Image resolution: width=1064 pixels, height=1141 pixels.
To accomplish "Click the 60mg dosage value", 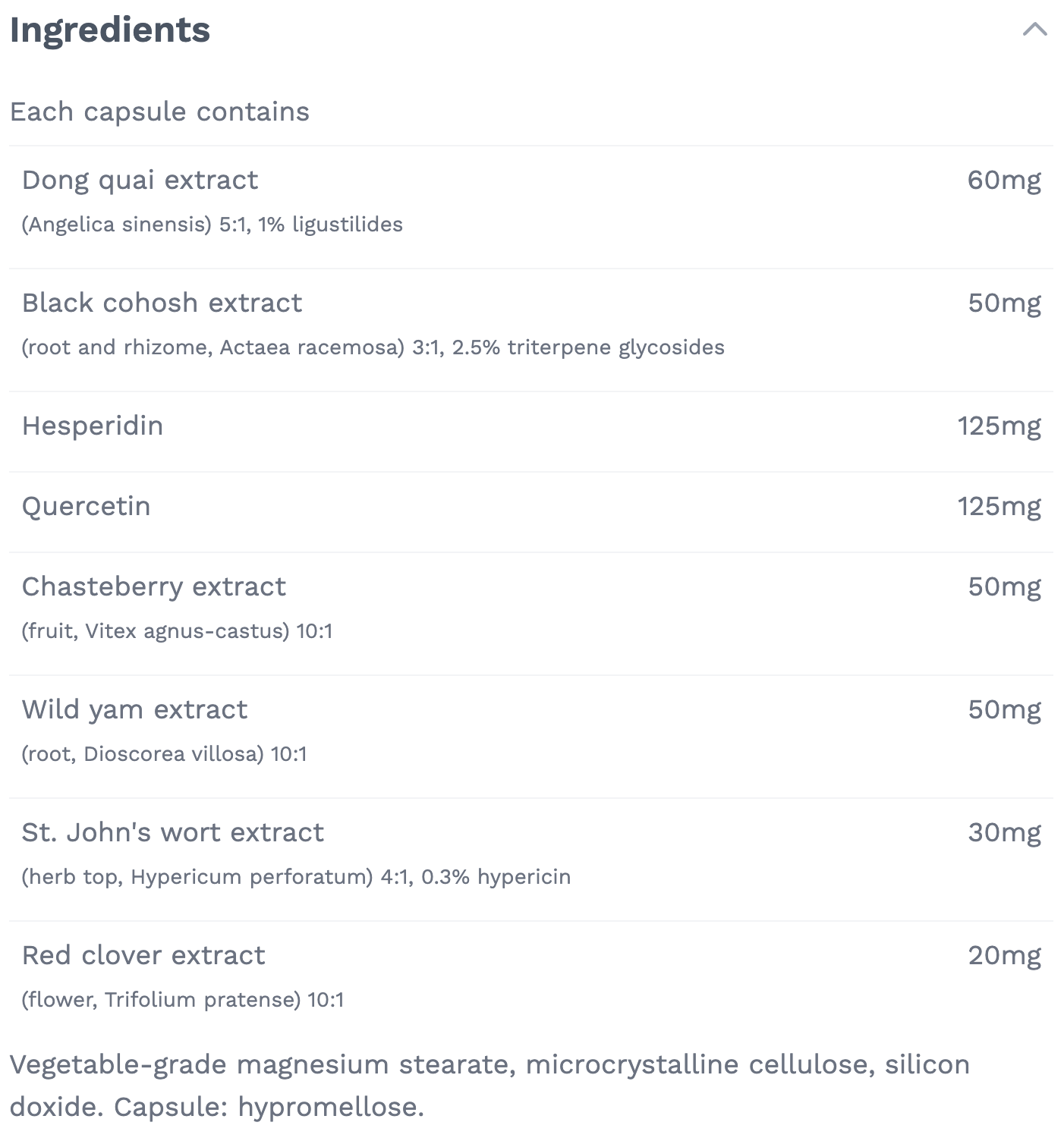I will click(x=1003, y=181).
